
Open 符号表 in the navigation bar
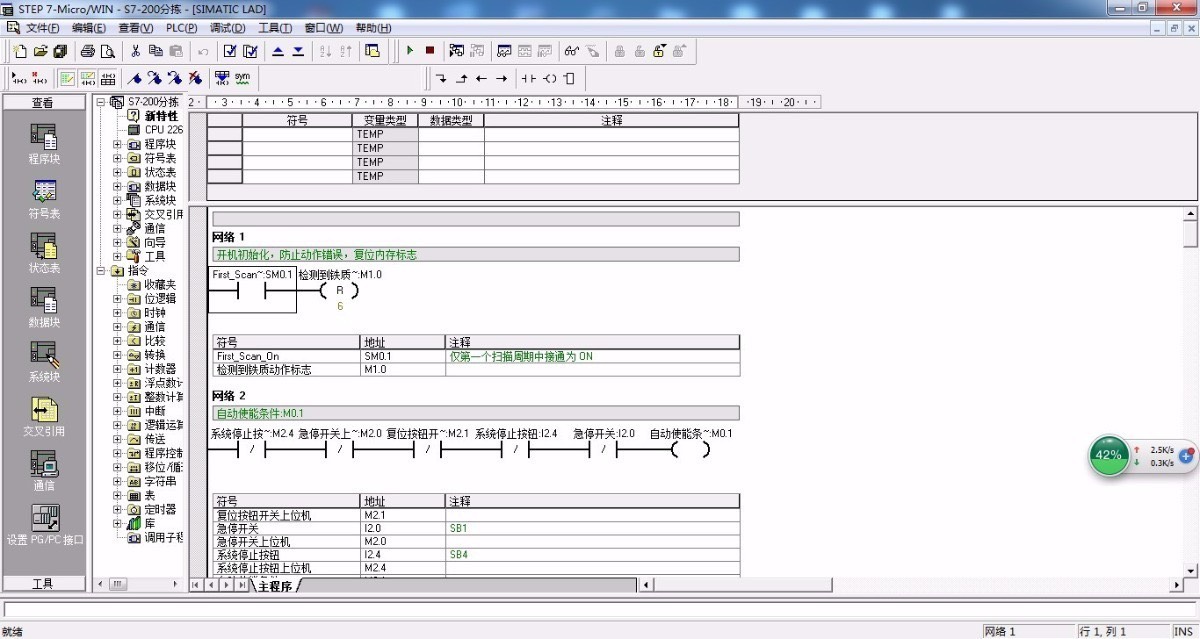[43, 199]
